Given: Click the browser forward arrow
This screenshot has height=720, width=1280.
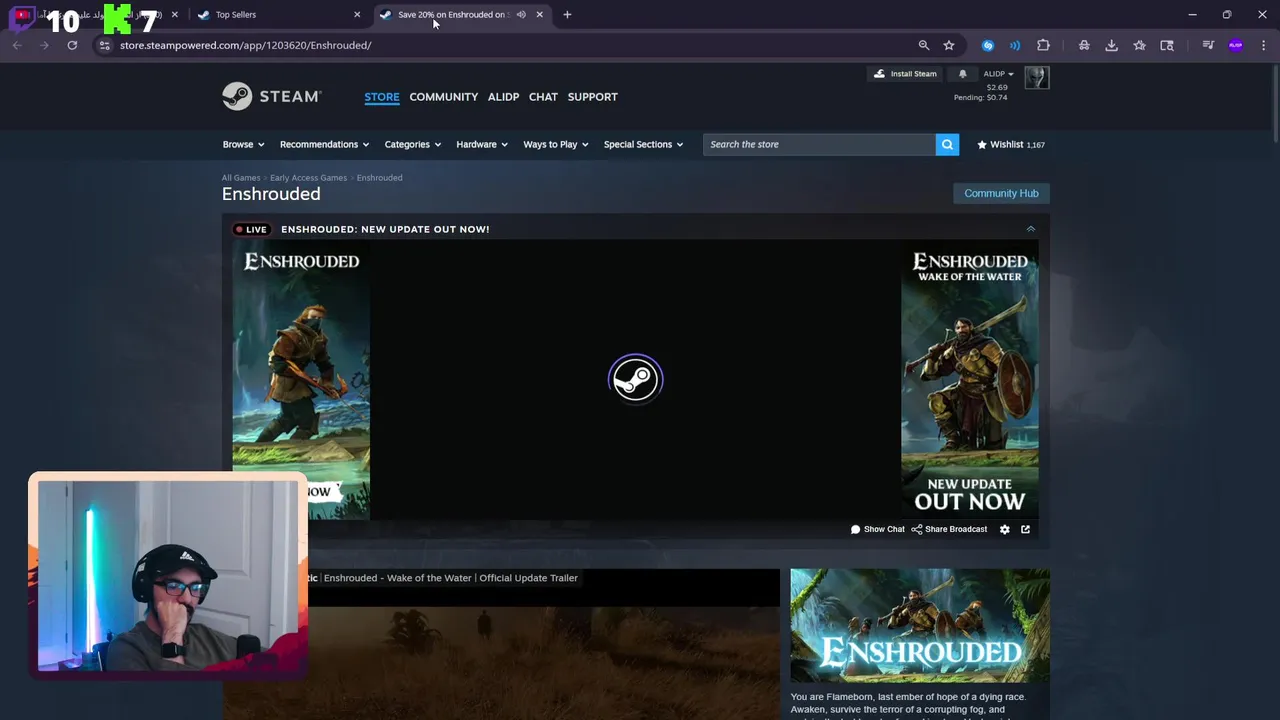Looking at the screenshot, I should 44,45.
